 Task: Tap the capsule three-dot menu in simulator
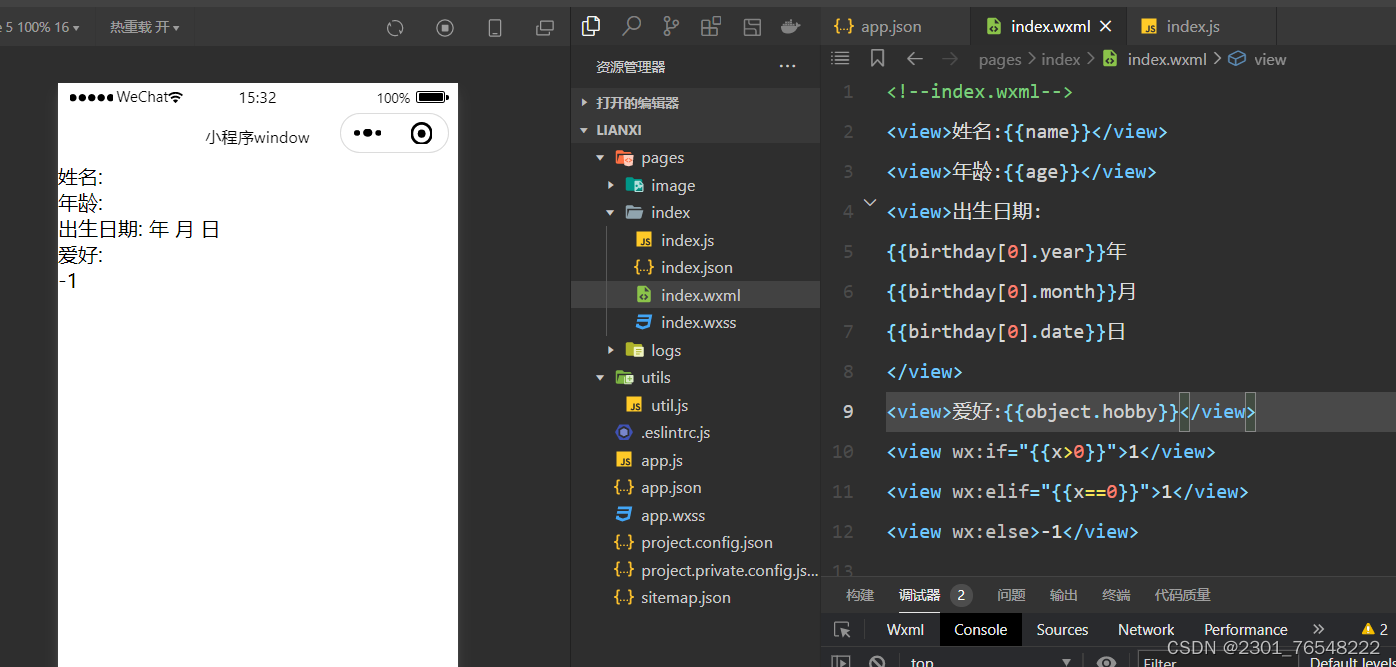click(368, 133)
